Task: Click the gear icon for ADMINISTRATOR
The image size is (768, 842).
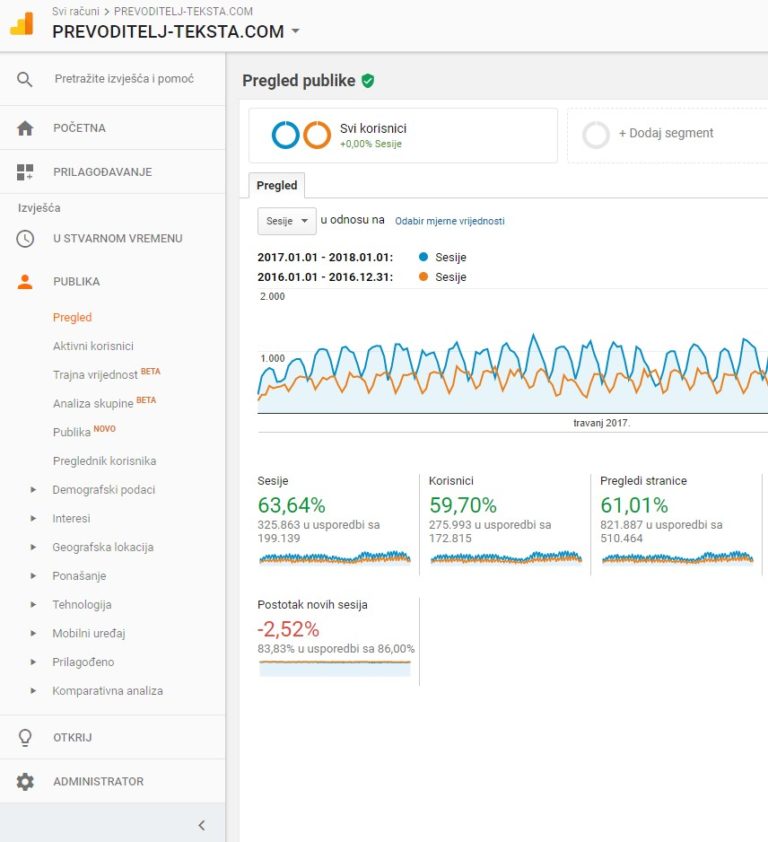Action: [25, 781]
